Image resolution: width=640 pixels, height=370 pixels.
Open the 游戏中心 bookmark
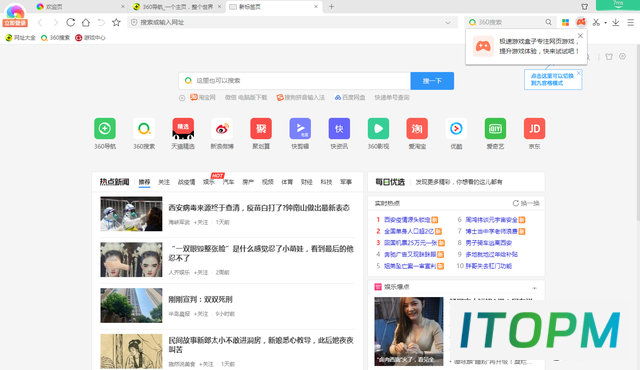[90, 38]
